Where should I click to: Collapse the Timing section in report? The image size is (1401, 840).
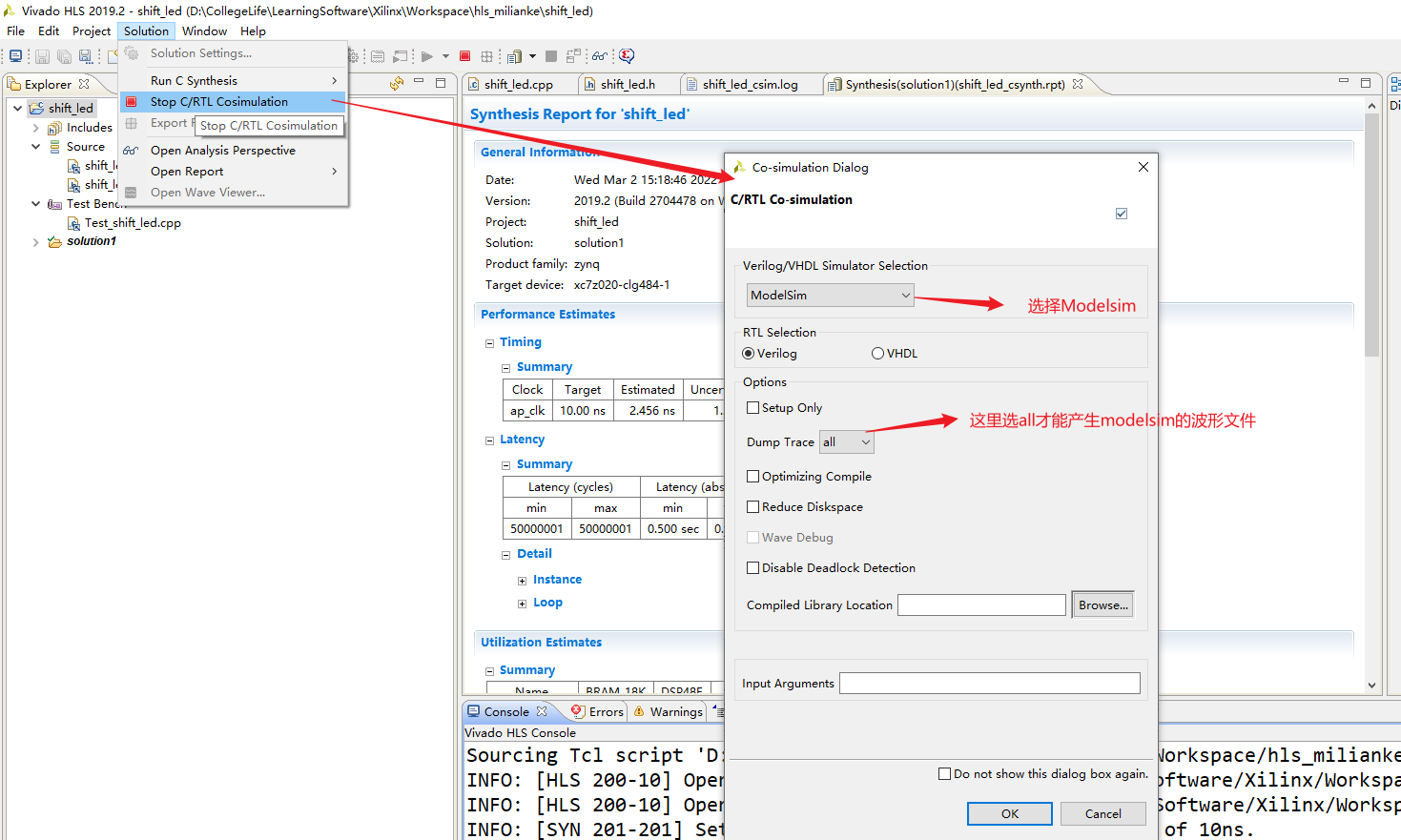click(x=489, y=343)
